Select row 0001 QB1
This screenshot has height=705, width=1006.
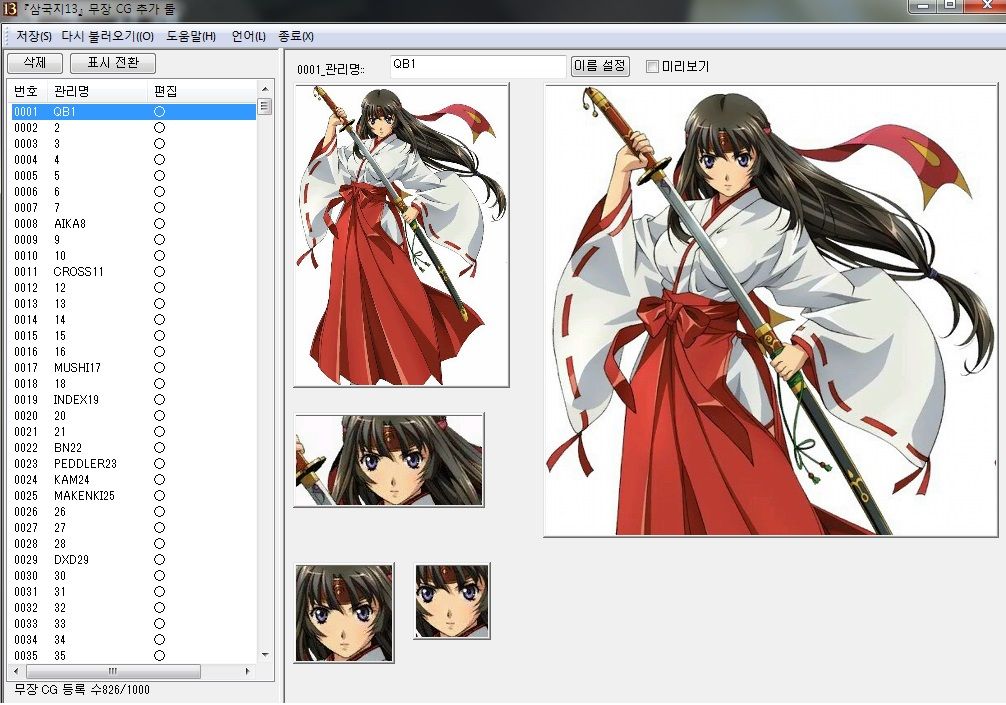(x=133, y=112)
